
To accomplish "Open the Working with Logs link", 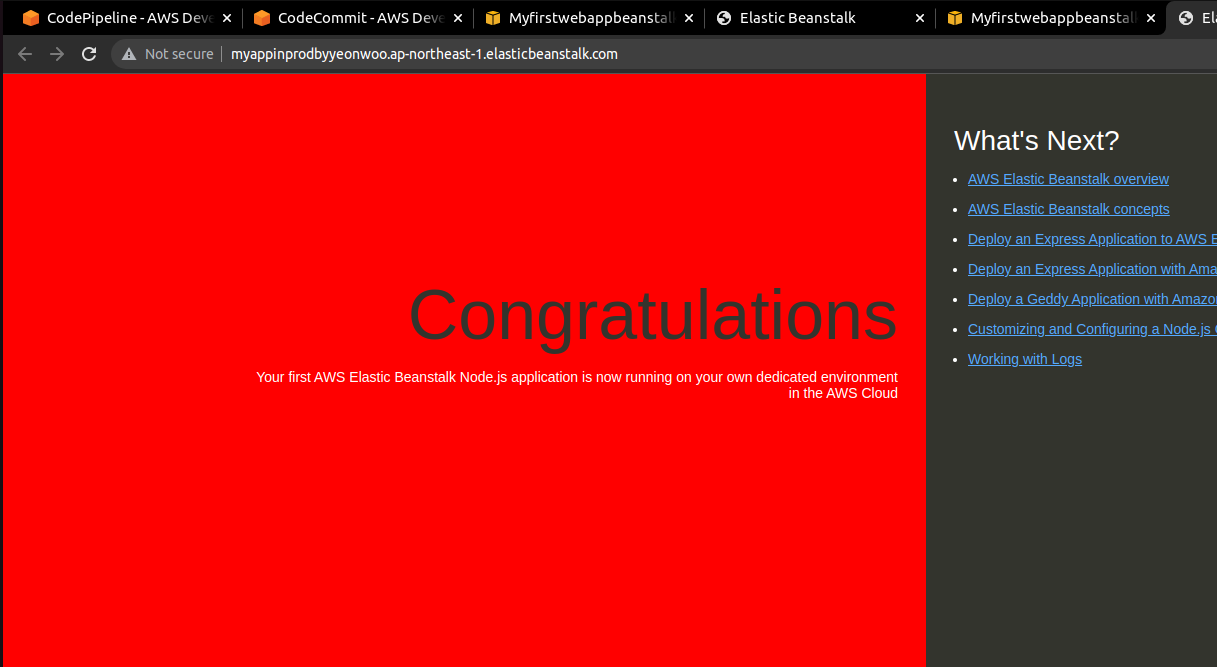I will pyautogui.click(x=1025, y=359).
